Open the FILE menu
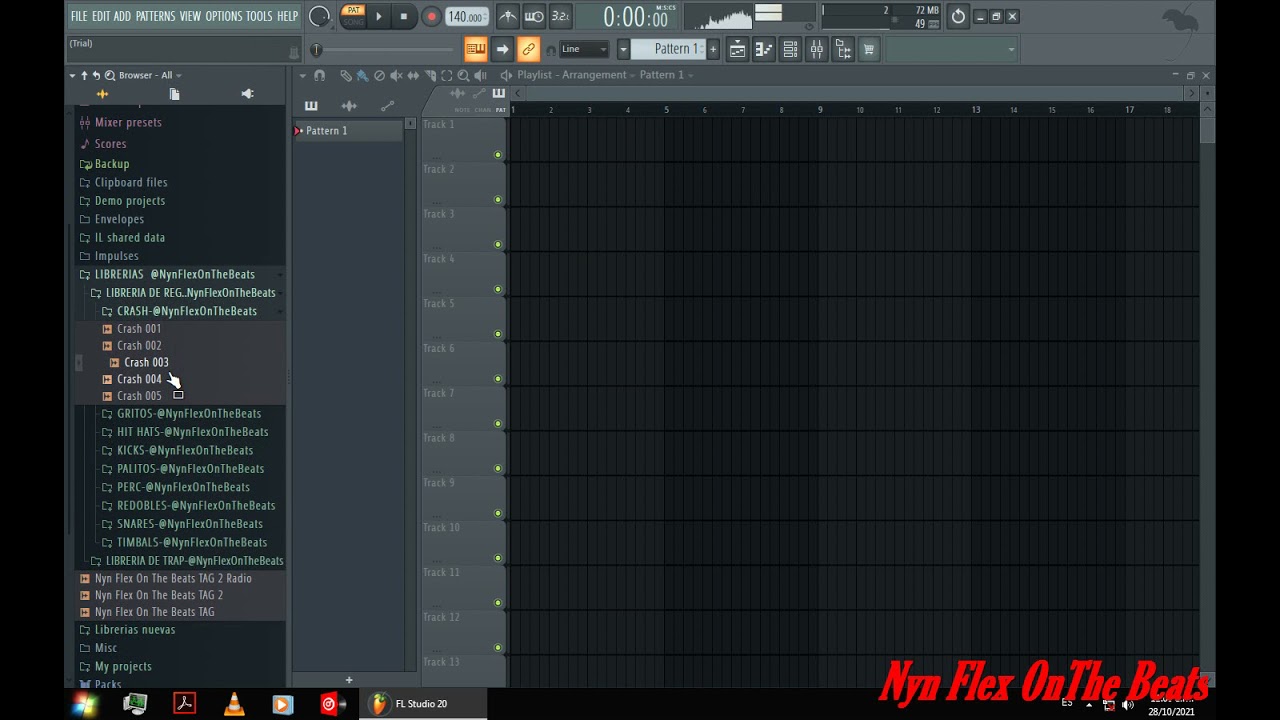1280x720 pixels. coord(79,17)
